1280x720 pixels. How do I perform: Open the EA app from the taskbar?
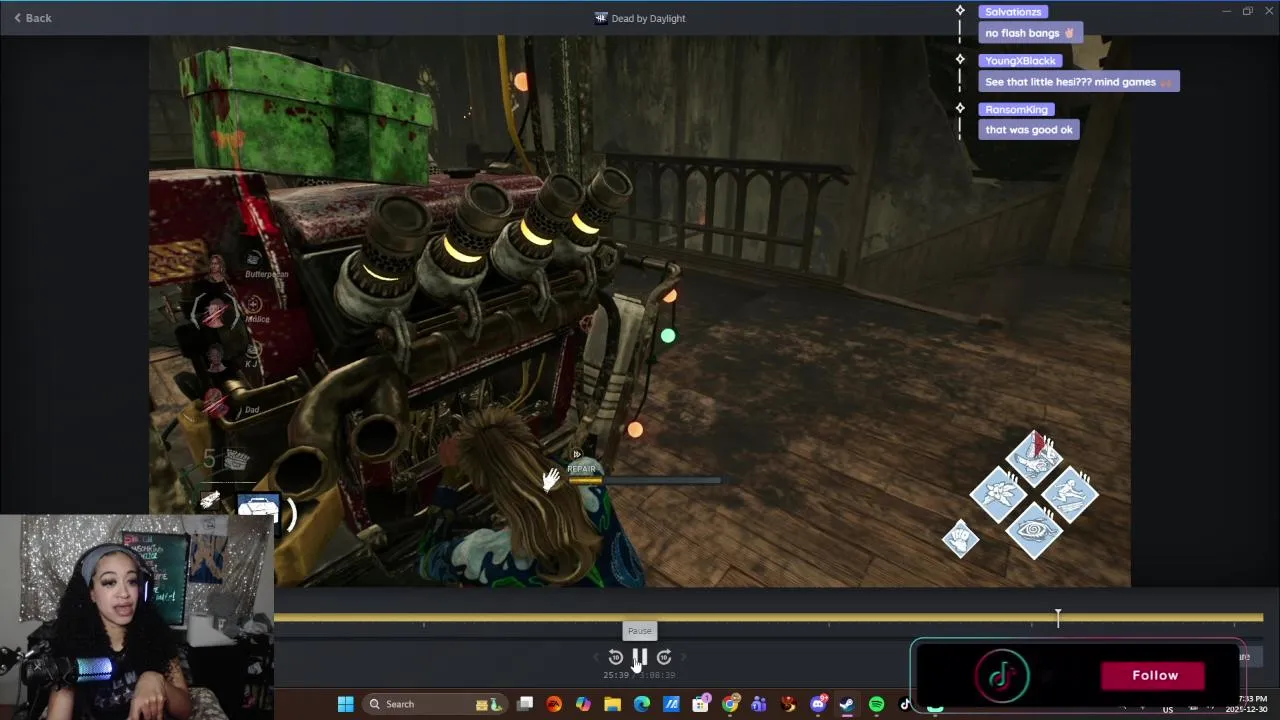click(x=554, y=704)
